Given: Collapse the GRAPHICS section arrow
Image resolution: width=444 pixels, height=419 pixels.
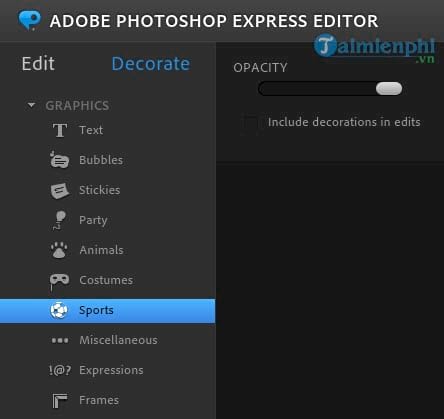Looking at the screenshot, I should pyautogui.click(x=31, y=105).
